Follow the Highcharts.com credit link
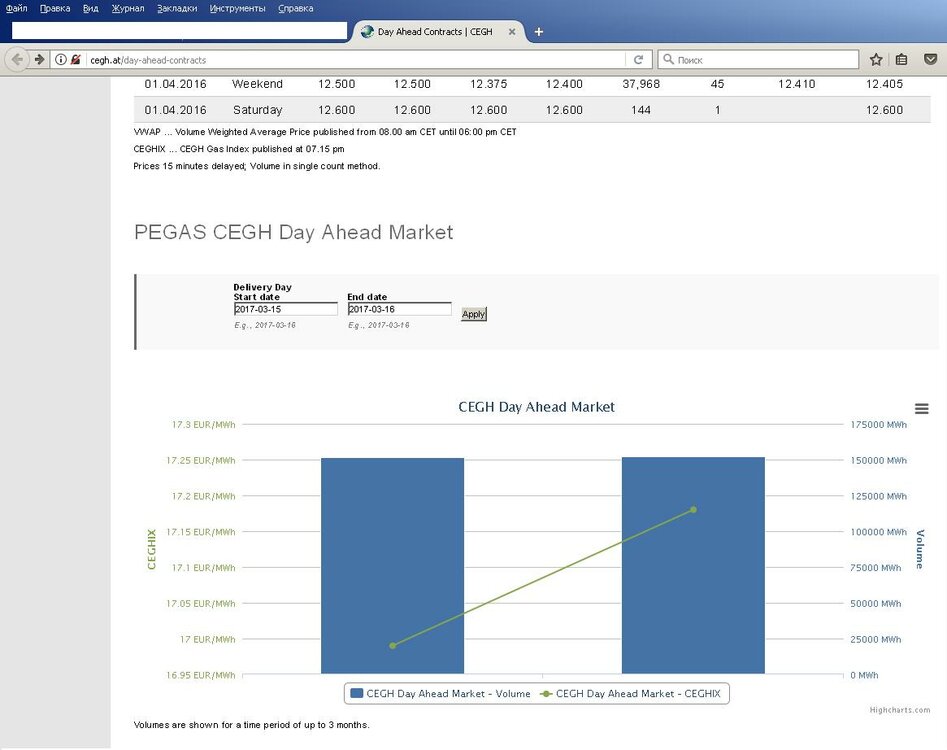947x750 pixels. point(899,710)
